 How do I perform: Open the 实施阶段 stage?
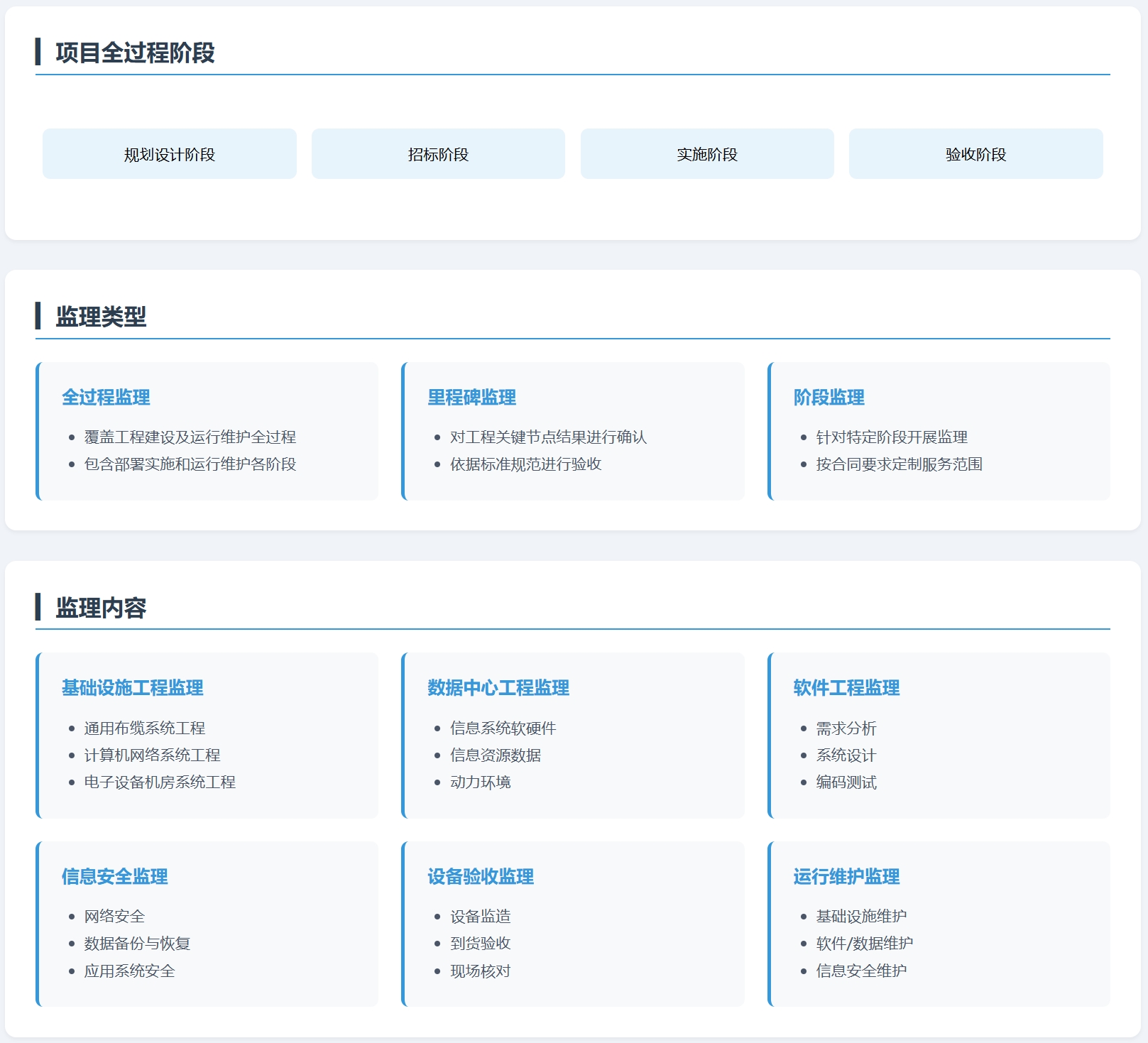pos(707,154)
